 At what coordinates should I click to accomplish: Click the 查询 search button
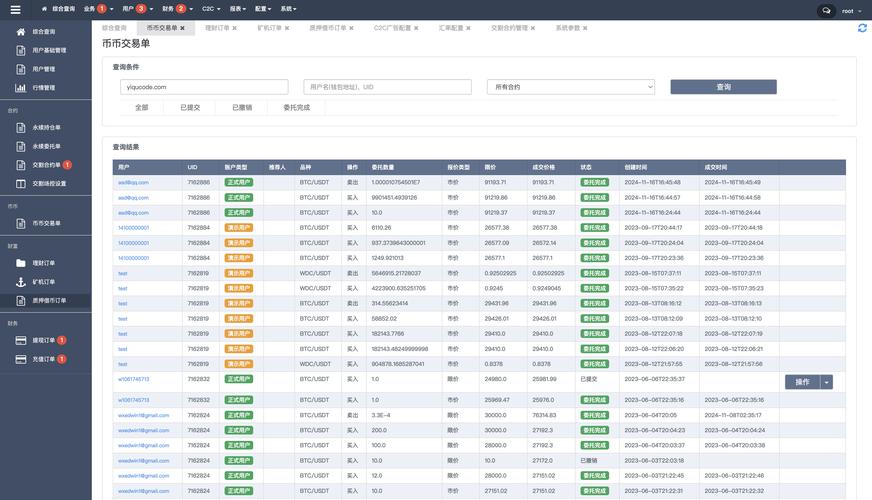tap(723, 87)
